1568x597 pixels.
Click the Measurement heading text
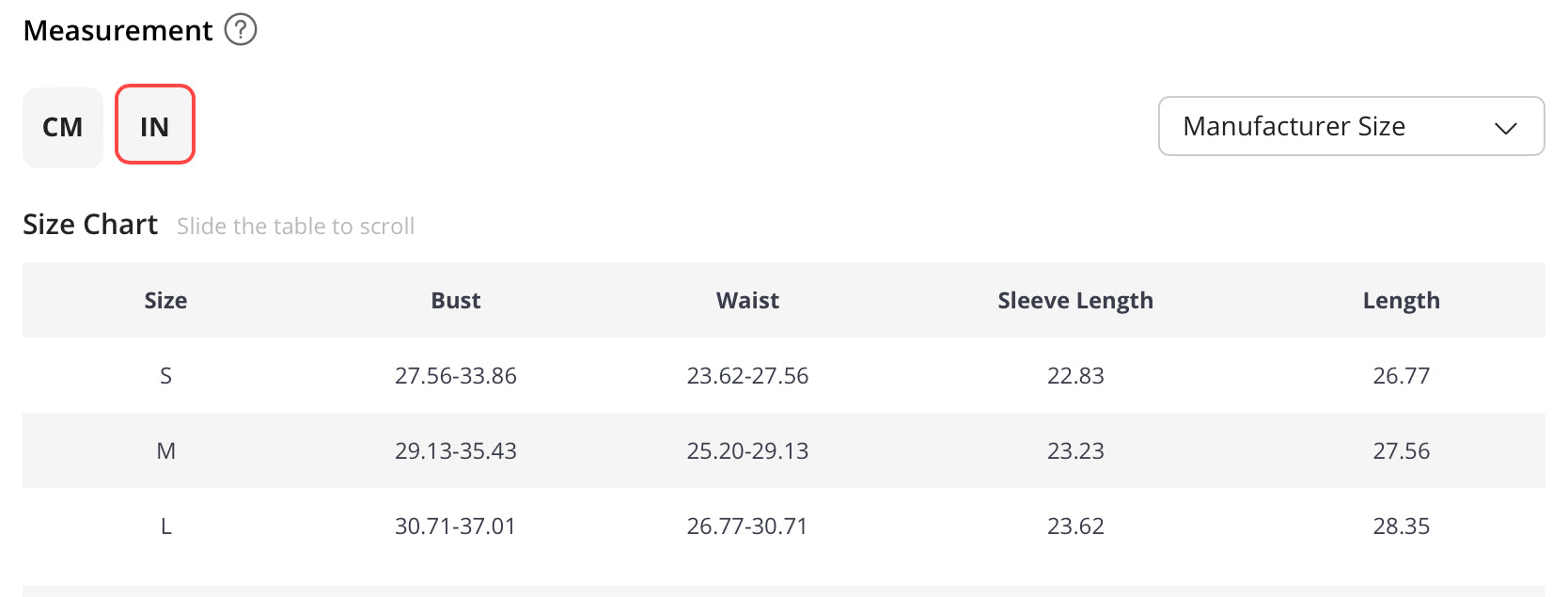tap(118, 31)
